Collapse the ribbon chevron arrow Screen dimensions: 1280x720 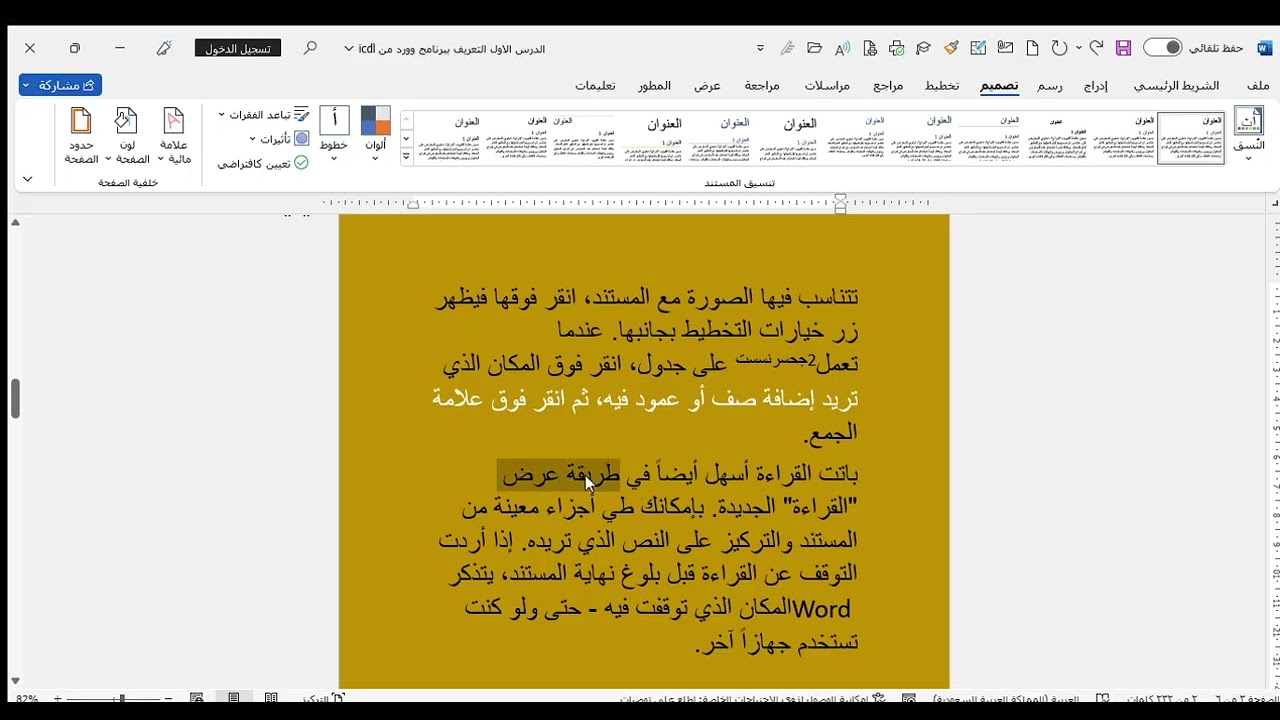click(27, 179)
